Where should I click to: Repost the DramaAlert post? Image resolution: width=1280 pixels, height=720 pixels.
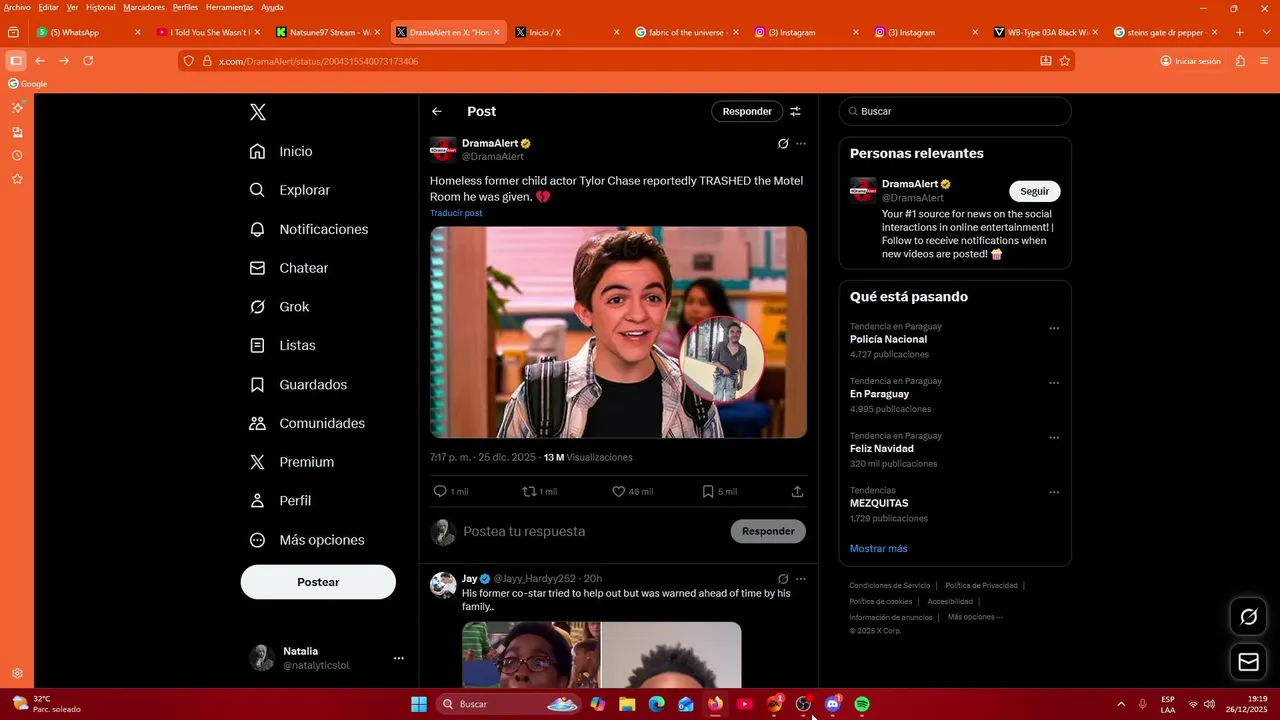coord(529,491)
